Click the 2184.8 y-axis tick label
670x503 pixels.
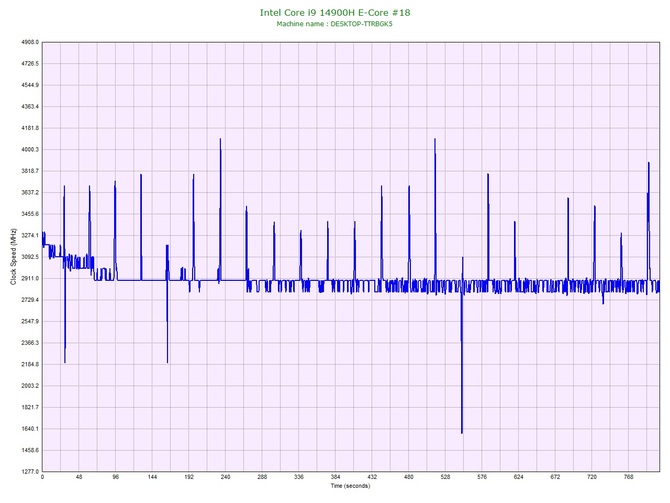tap(30, 365)
